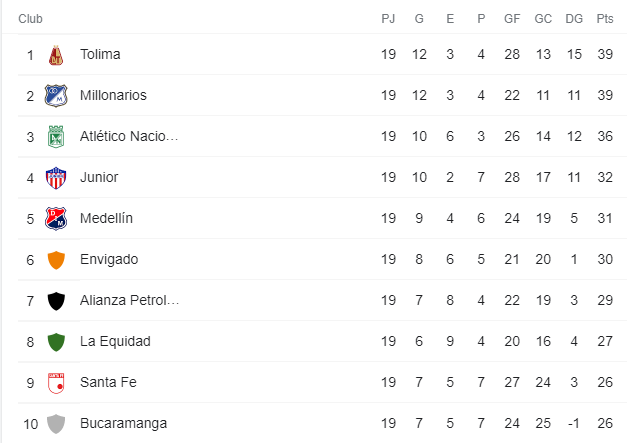Screen dimensions: 627x443
Task: Click Bucaramanga's gray shield icon
Action: [56, 424]
